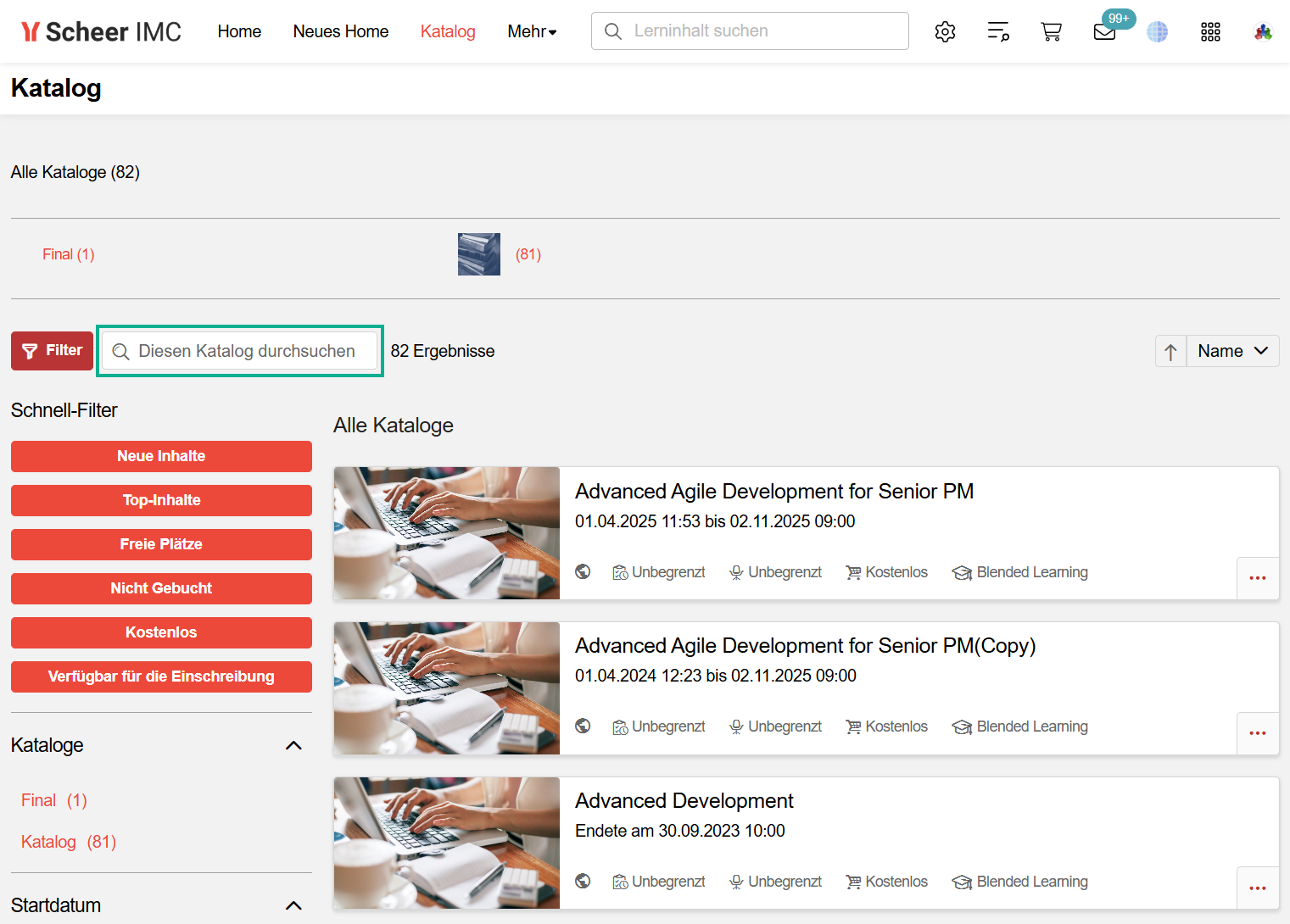Toggle the Kostenlos quick filter
The width and height of the screenshot is (1290, 924).
coord(161,632)
